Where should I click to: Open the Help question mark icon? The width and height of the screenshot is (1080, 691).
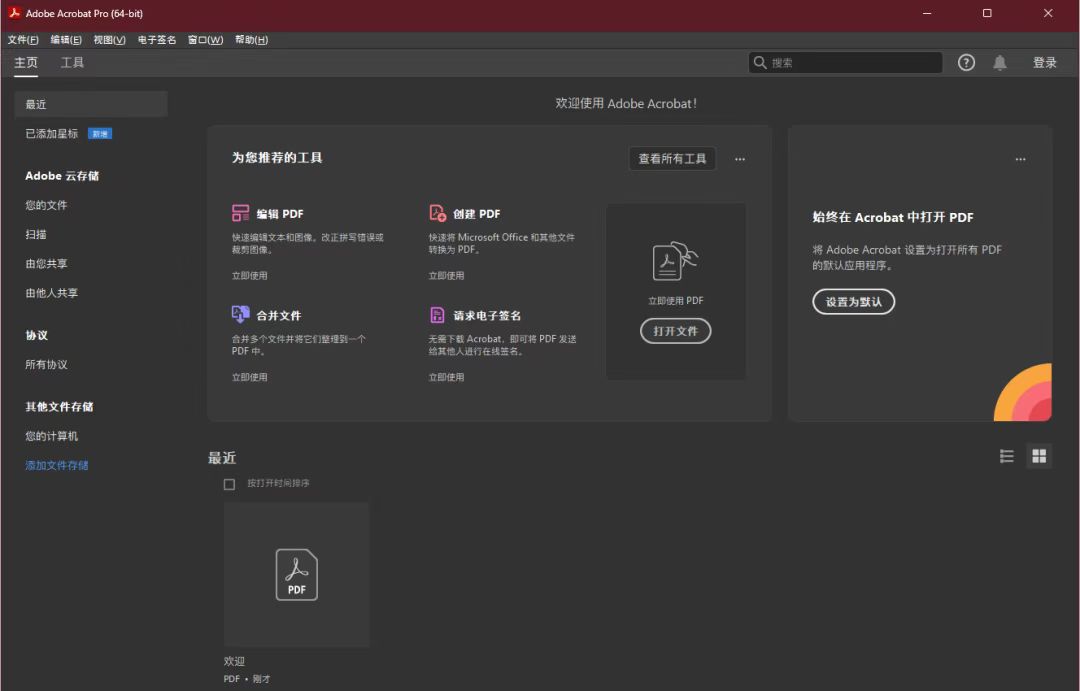pyautogui.click(x=966, y=63)
